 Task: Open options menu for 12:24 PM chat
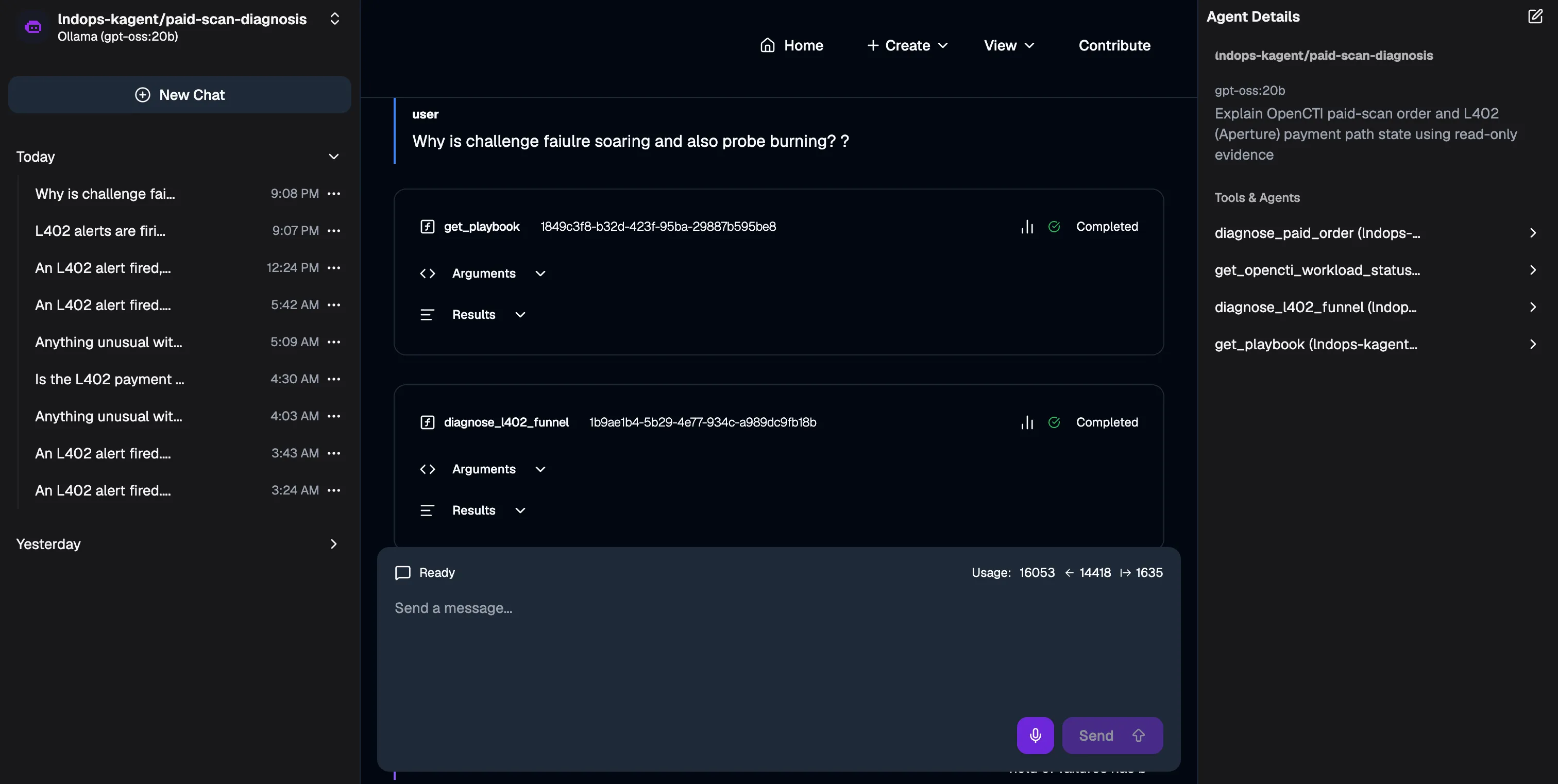[x=334, y=267]
